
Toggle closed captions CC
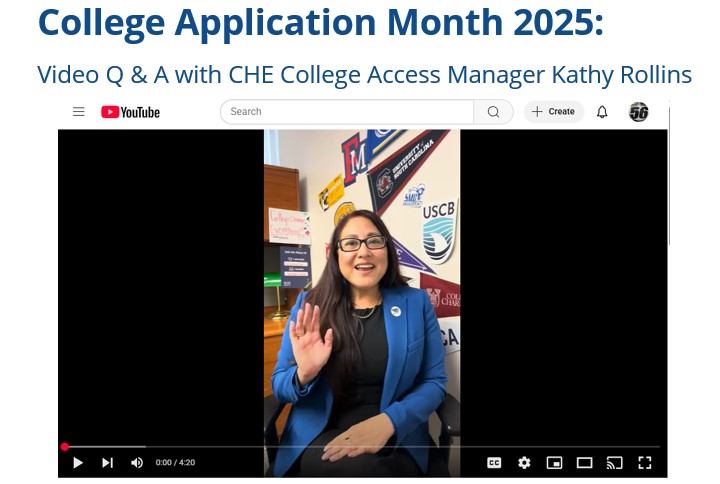(x=494, y=462)
